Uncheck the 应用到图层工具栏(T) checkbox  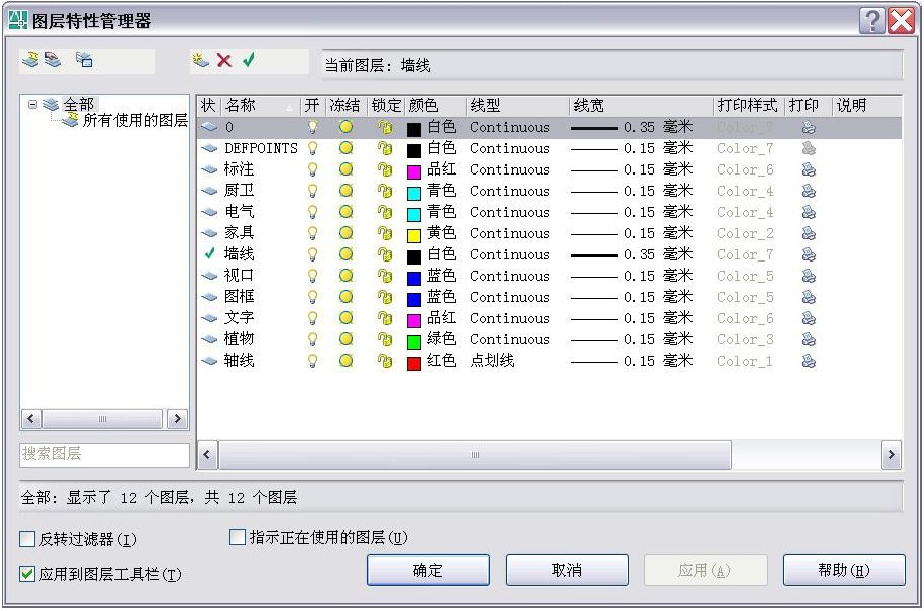click(x=27, y=573)
